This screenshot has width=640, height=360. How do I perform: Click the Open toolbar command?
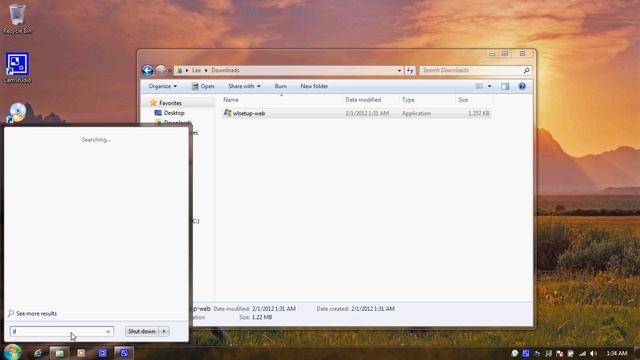203,86
